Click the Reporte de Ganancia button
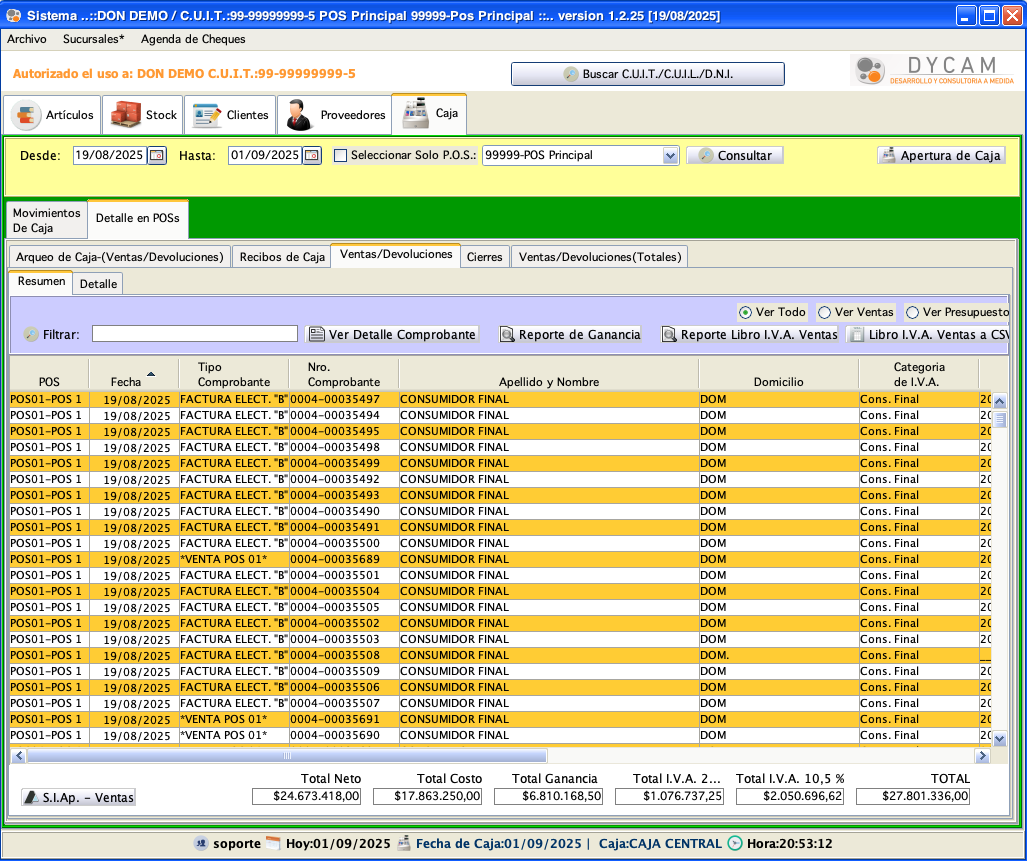The image size is (1027, 861). pyautogui.click(x=570, y=334)
